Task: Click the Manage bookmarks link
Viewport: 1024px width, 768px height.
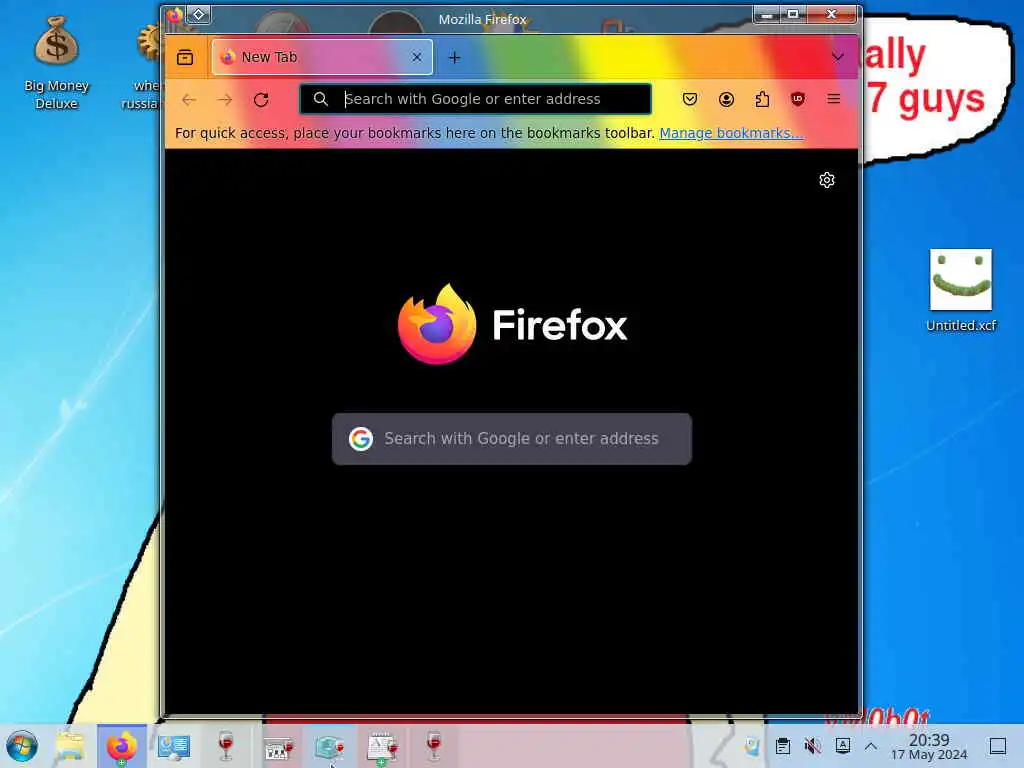Action: tap(731, 133)
